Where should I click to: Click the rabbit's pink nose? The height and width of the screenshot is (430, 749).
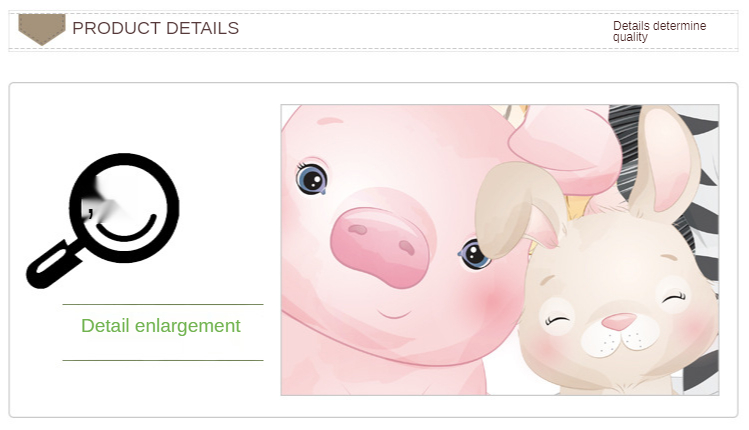point(619,322)
